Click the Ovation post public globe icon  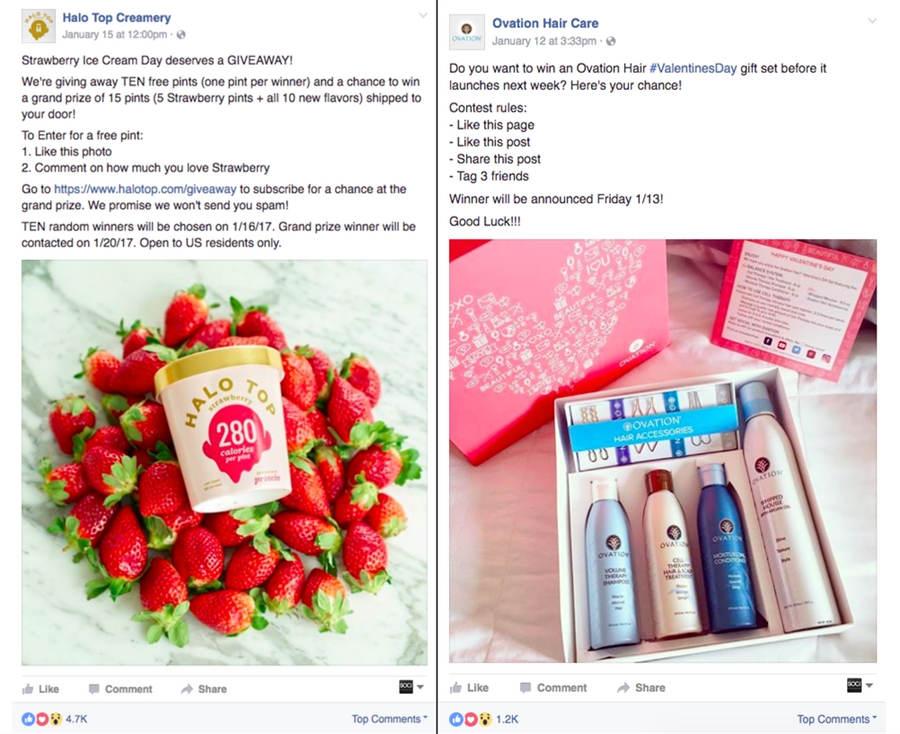(611, 41)
